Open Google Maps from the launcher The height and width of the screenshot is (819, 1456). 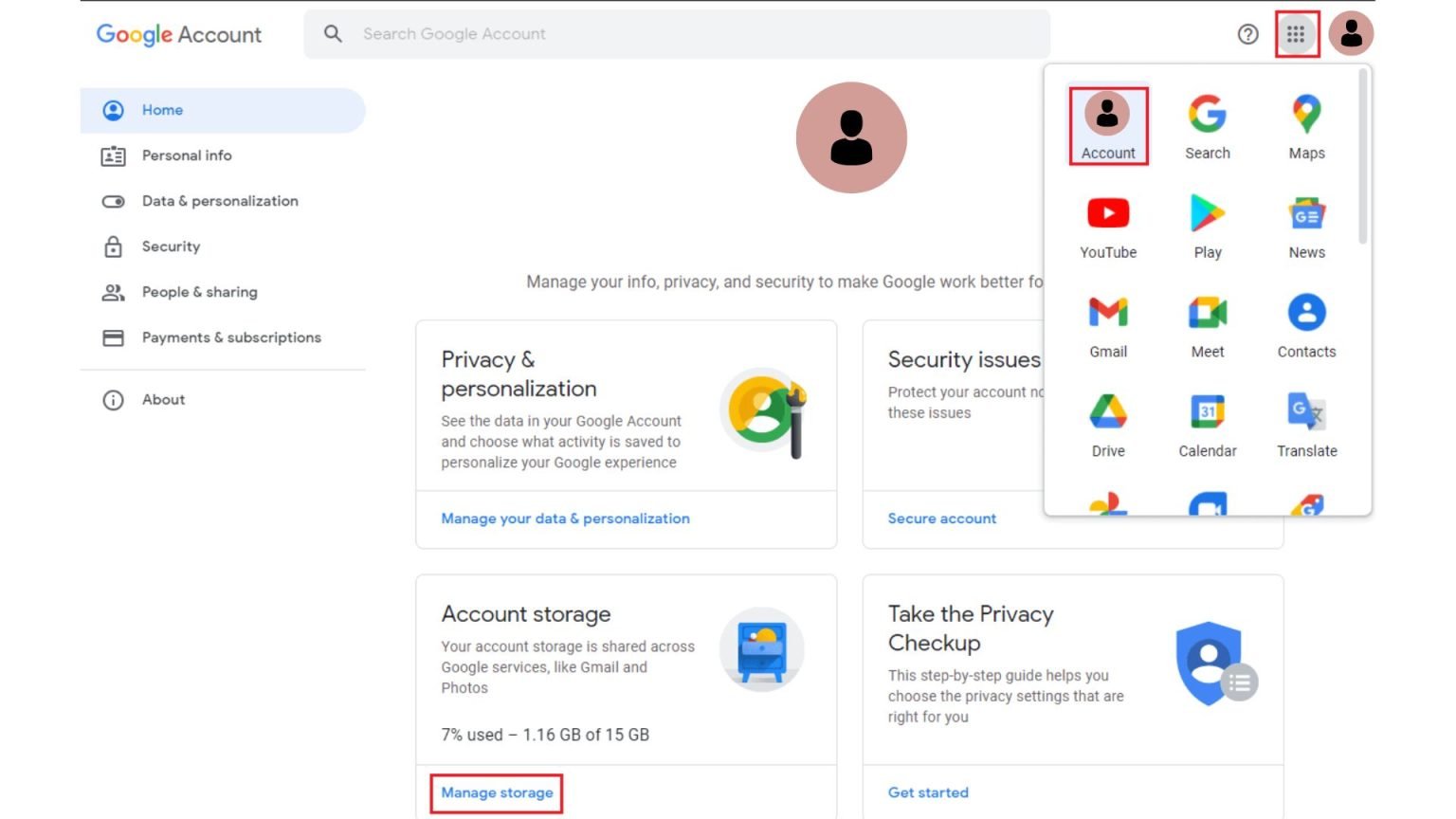1306,125
